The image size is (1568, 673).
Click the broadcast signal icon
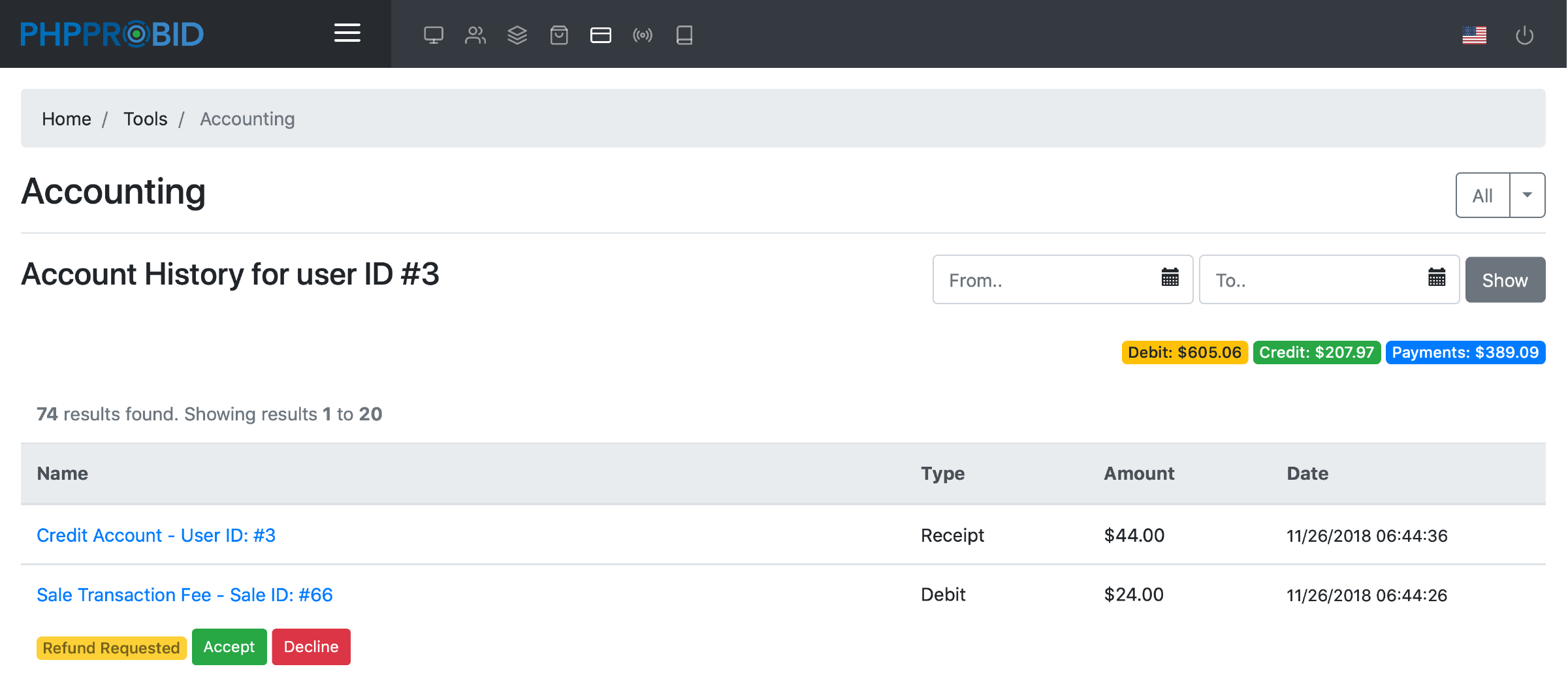(642, 35)
